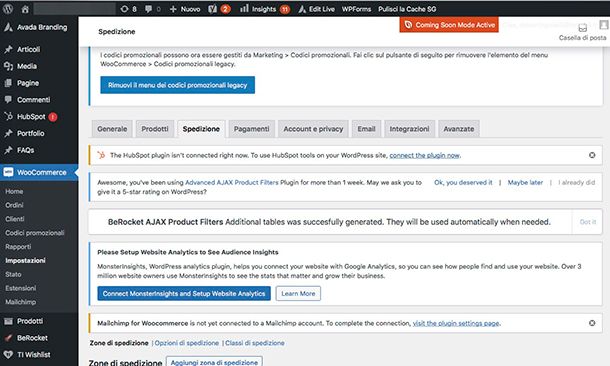Dismiss the HubSpot notice

pos(592,155)
